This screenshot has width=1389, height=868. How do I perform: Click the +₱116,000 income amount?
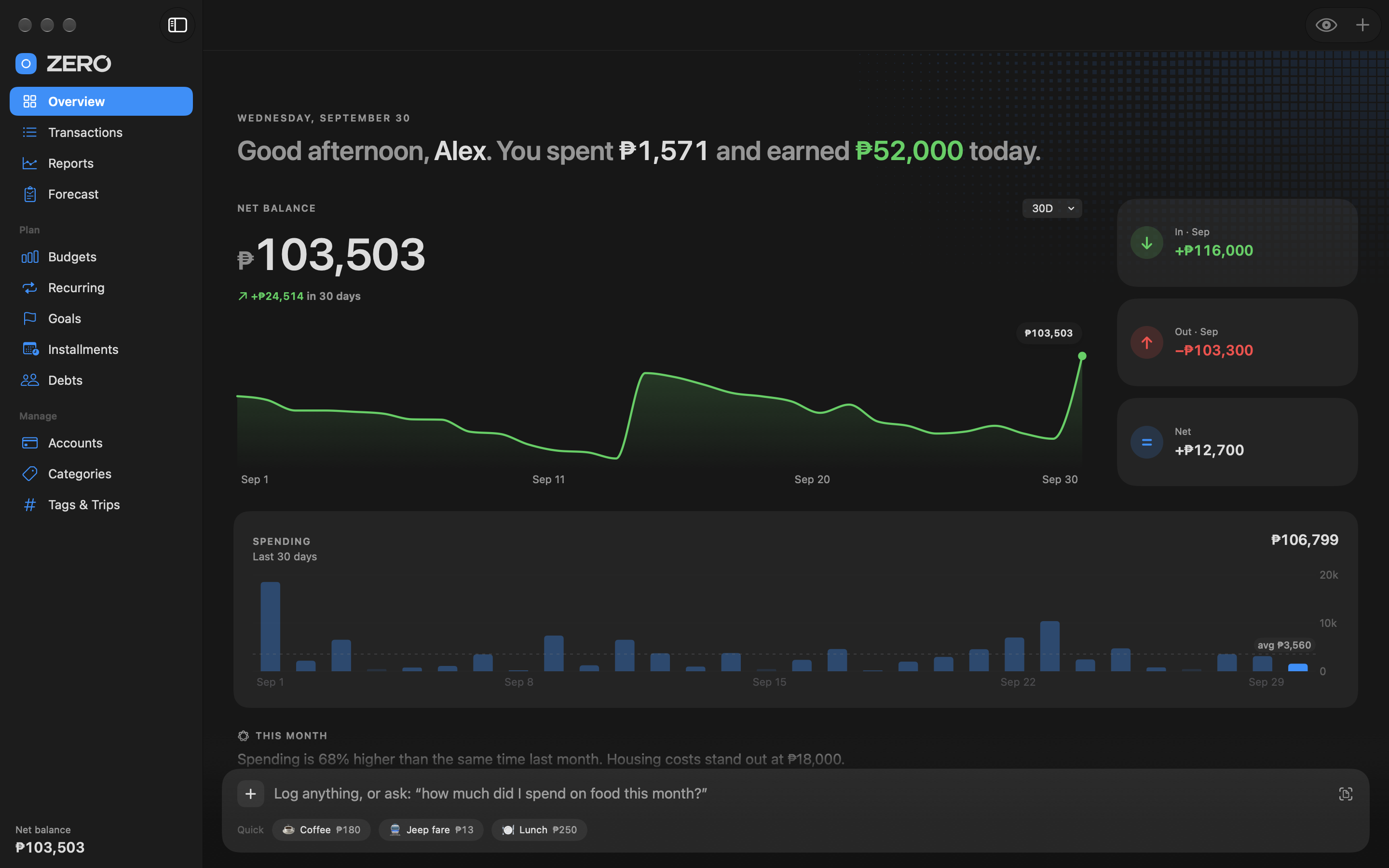click(x=1213, y=251)
